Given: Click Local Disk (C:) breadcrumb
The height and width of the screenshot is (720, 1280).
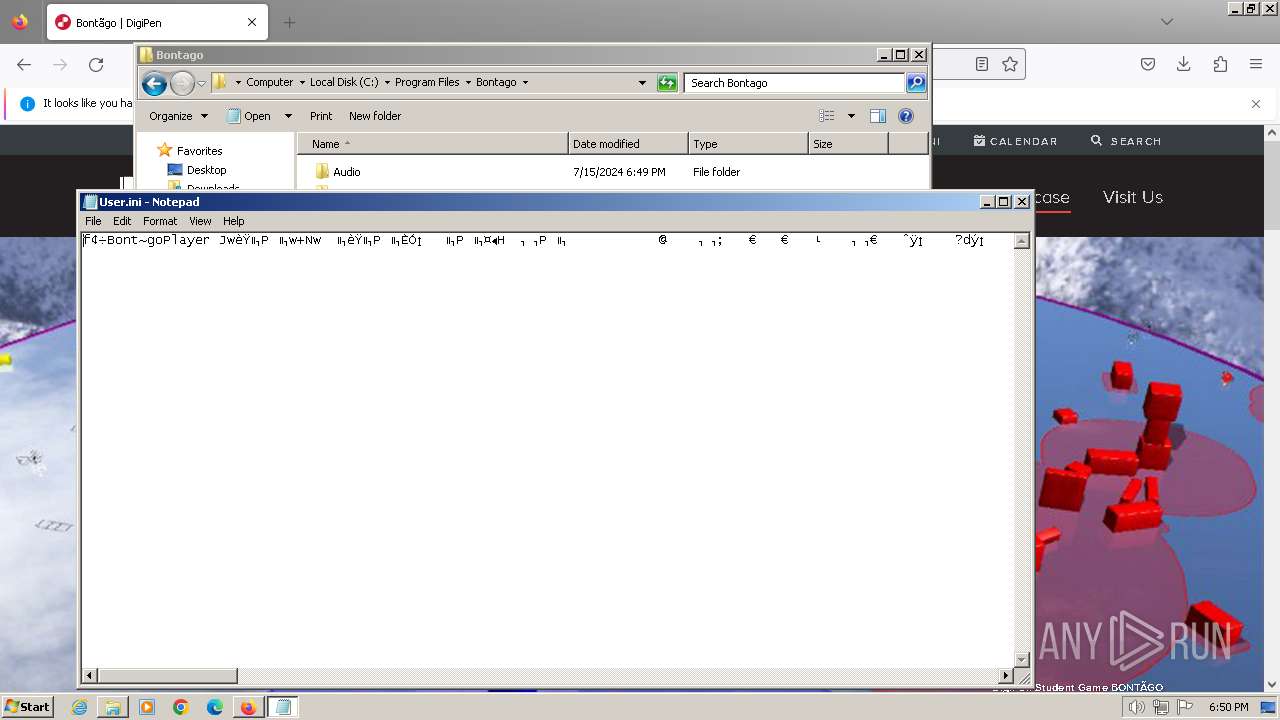Looking at the screenshot, I should click(344, 82).
